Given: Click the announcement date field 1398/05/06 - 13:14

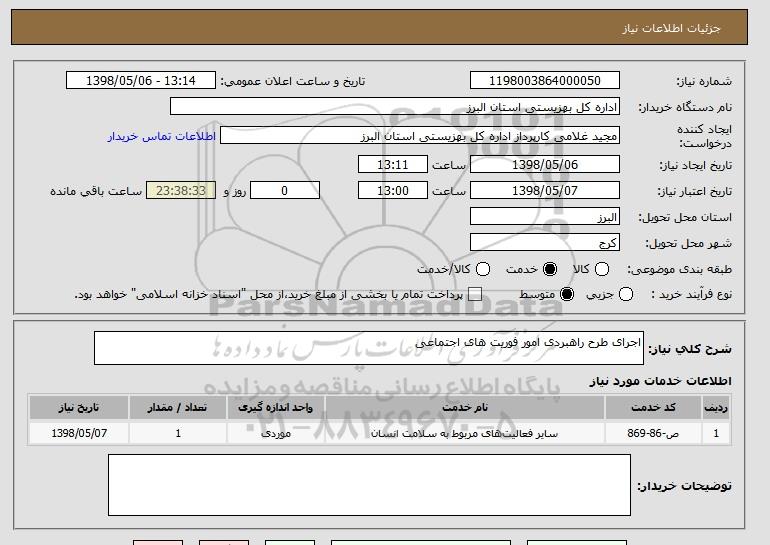Looking at the screenshot, I should 141,81.
